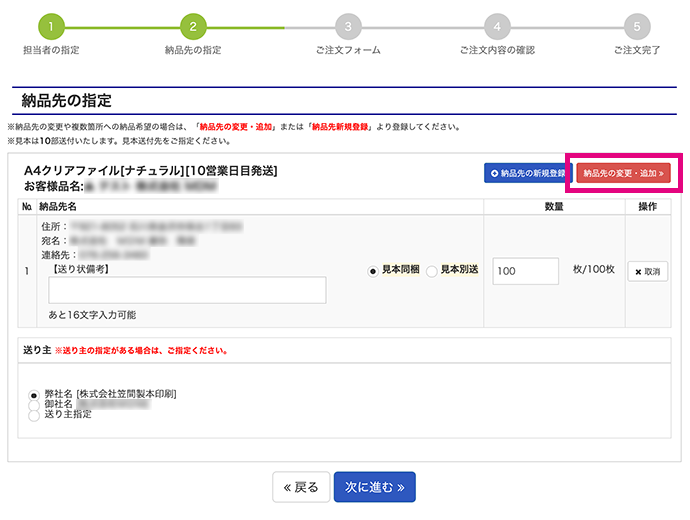The image size is (690, 520).
Task: Choose 御社名 as sender
Action: 35,404
